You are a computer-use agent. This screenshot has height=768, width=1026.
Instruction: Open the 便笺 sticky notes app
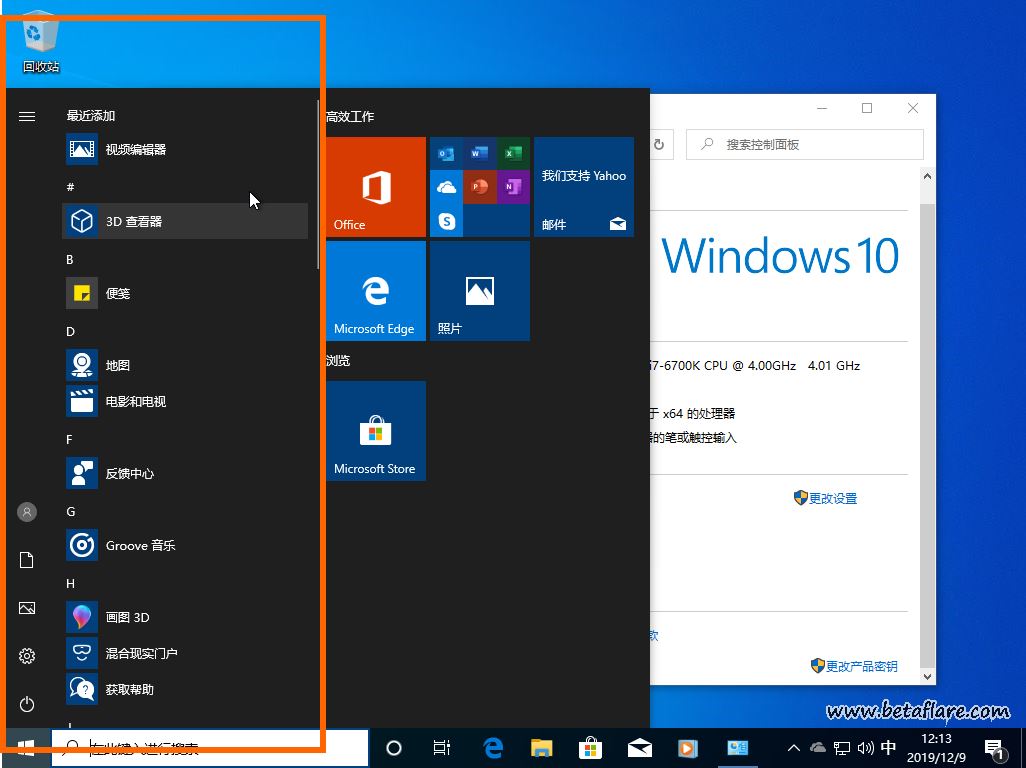[118, 294]
